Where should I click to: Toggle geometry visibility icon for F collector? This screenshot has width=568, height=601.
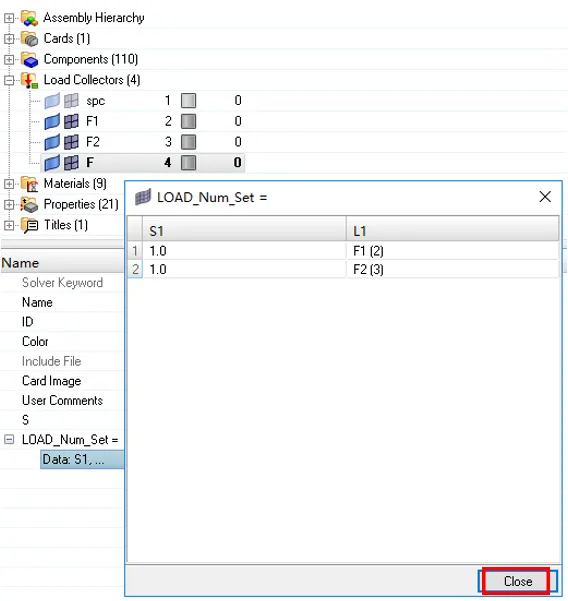pyautogui.click(x=52, y=163)
